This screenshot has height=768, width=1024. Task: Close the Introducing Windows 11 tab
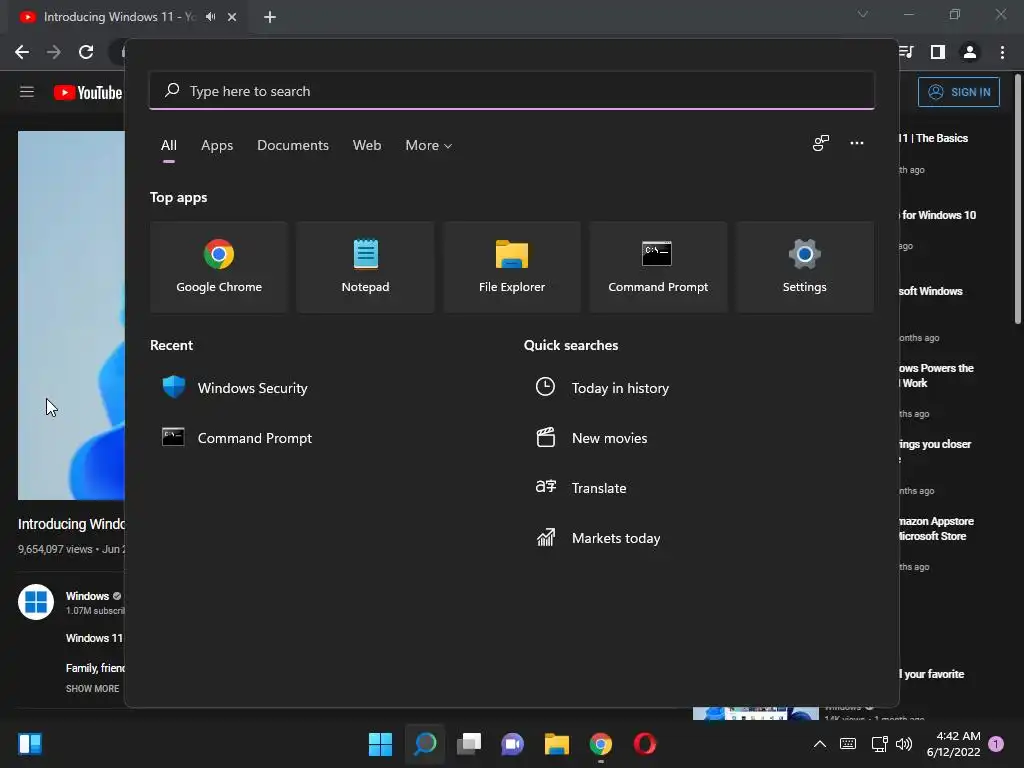(232, 17)
